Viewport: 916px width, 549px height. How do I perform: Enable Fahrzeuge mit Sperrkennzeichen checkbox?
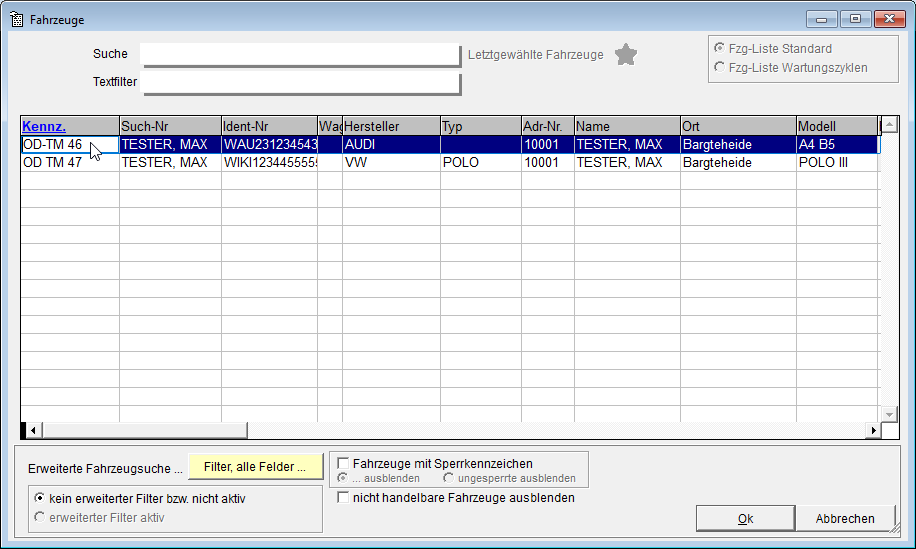(344, 463)
